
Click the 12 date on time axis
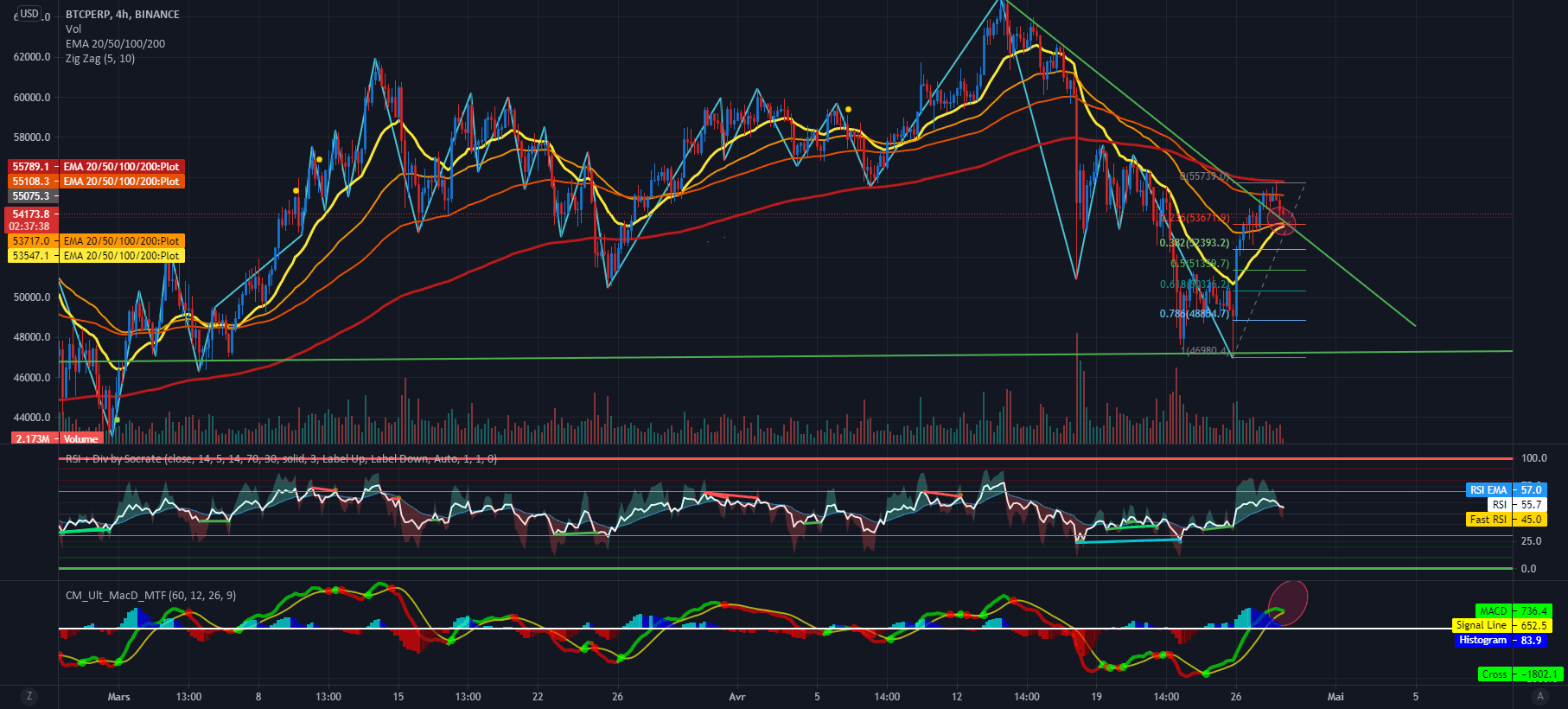pos(957,697)
